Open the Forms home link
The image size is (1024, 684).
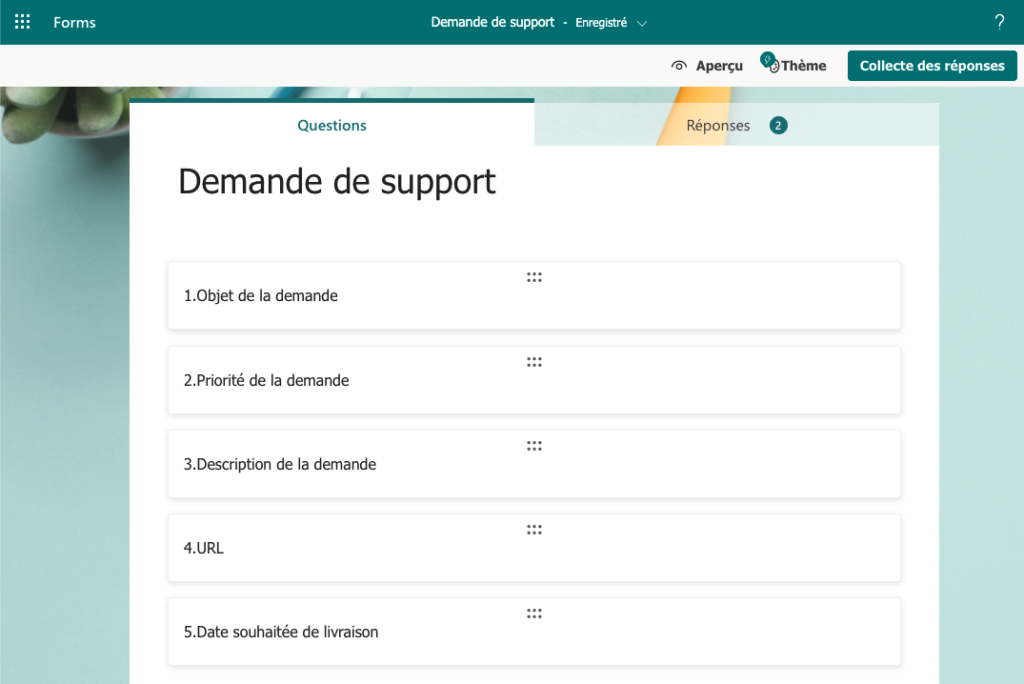point(75,22)
